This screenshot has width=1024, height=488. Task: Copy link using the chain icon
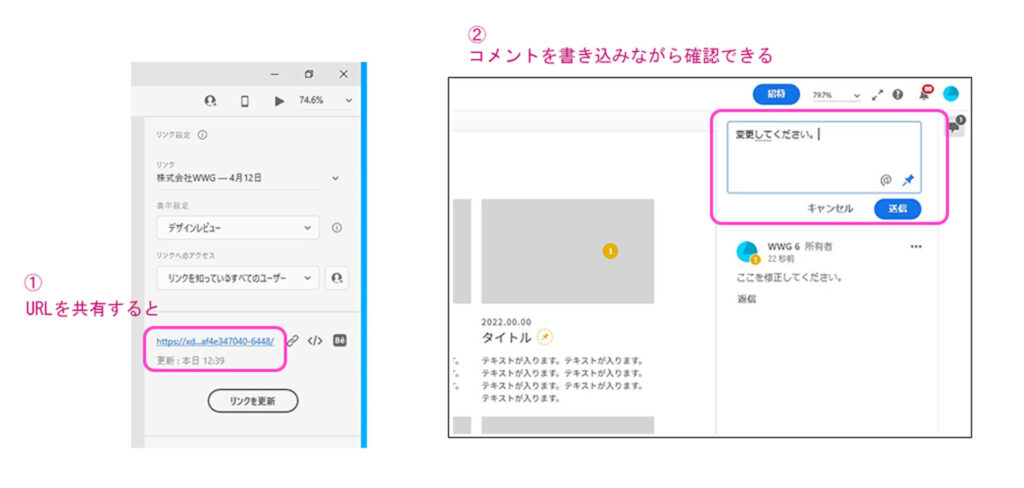click(x=293, y=341)
